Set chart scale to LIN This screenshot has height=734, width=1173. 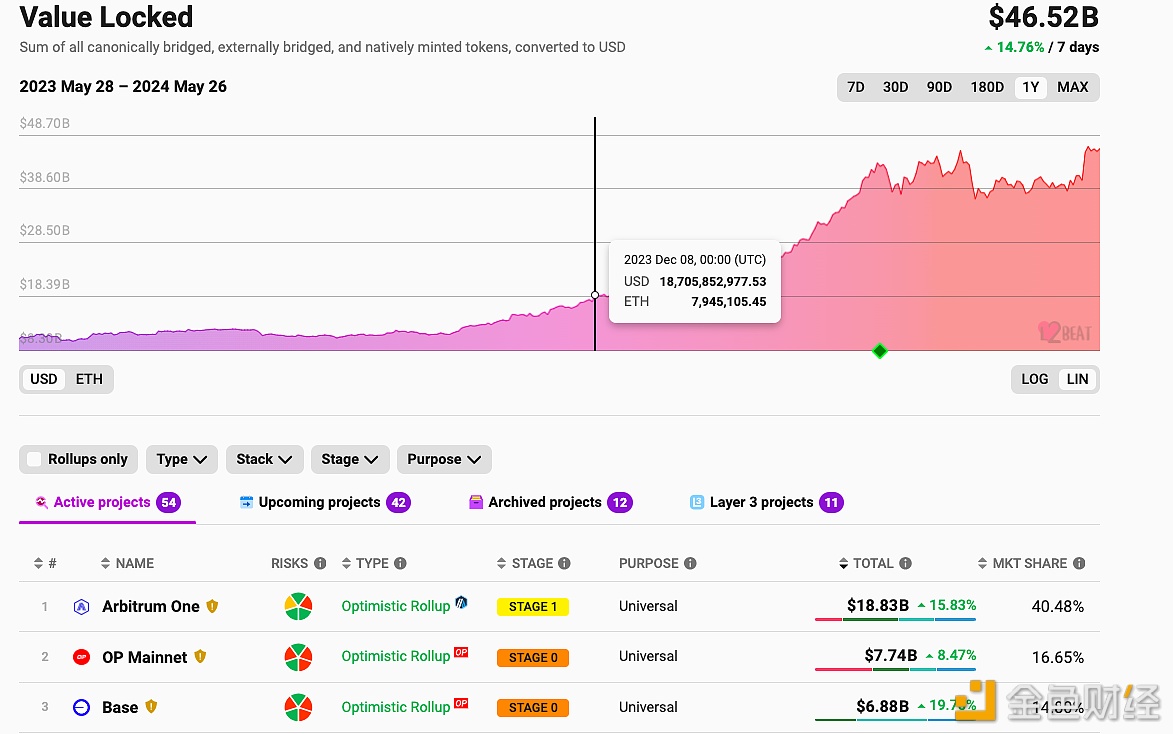(x=1077, y=379)
